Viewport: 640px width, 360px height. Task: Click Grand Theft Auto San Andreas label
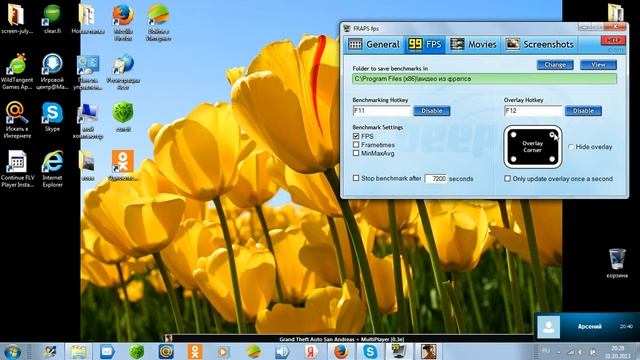coord(342,339)
